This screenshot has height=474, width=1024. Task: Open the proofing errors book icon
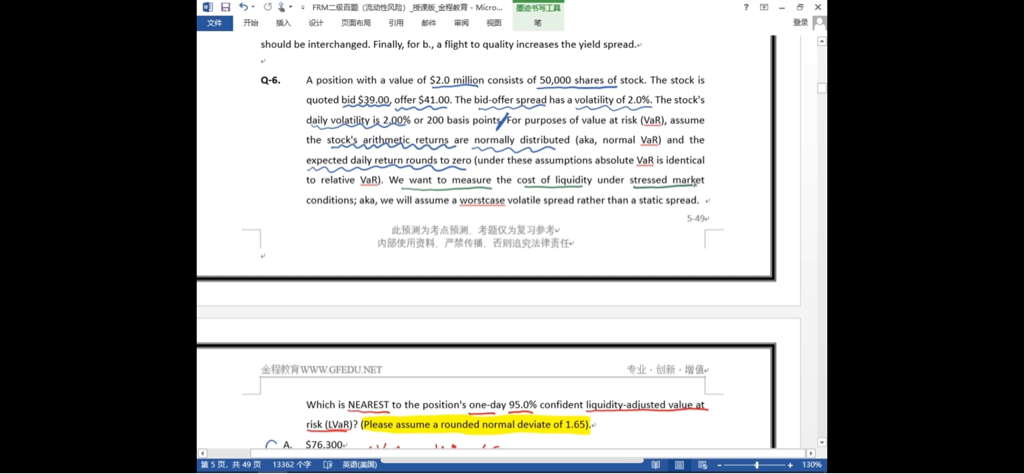tap(328, 465)
